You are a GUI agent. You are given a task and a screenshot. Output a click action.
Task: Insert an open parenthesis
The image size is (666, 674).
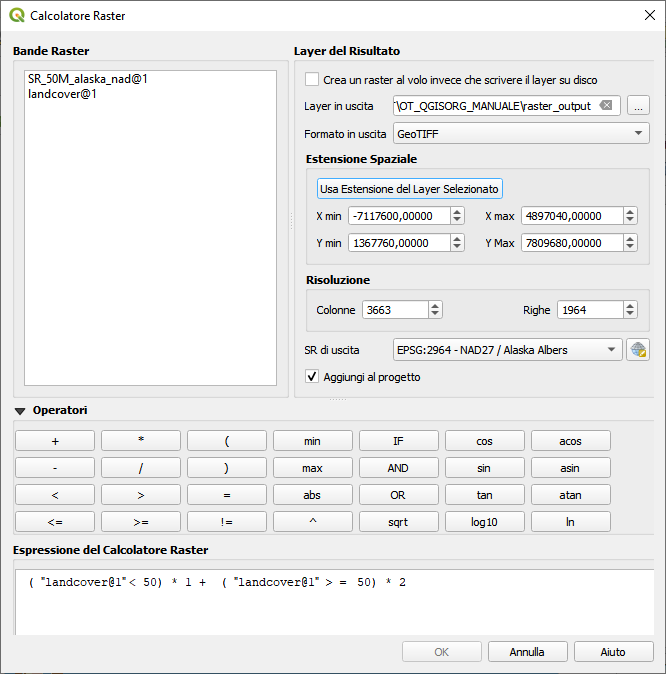tap(227, 441)
